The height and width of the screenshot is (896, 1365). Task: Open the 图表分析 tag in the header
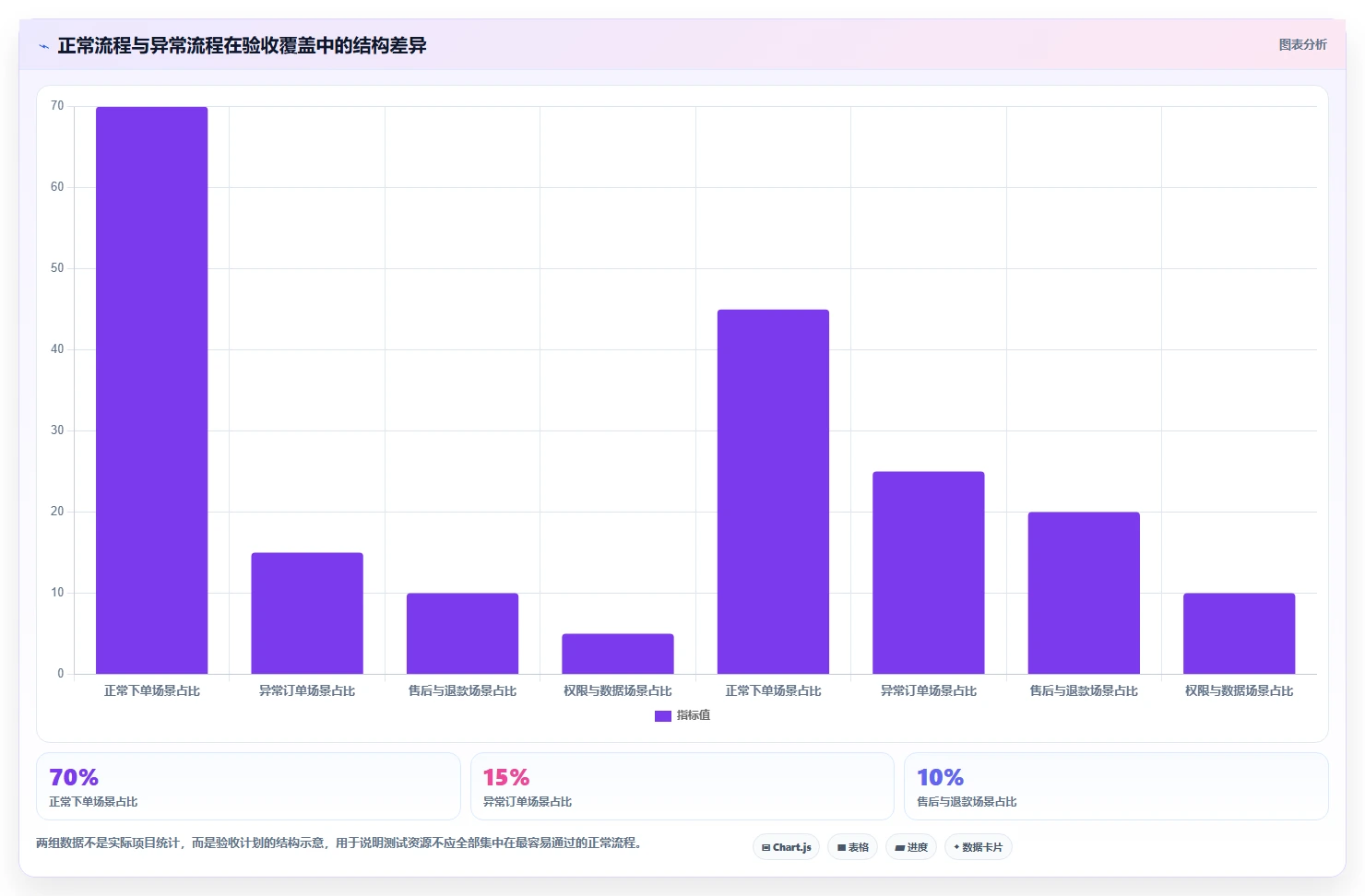(x=1302, y=44)
